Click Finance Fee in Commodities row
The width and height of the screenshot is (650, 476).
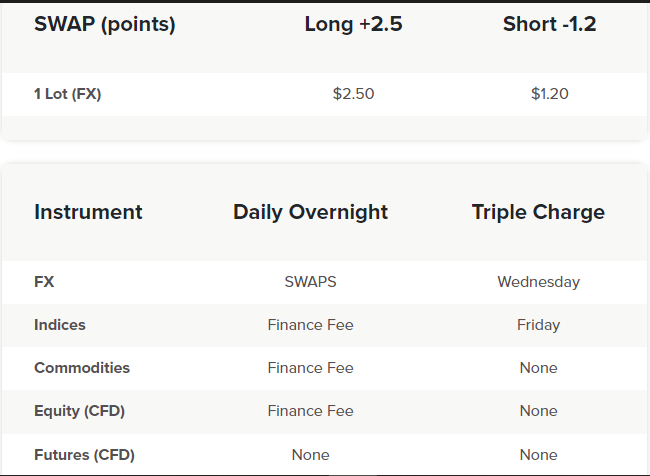coord(310,368)
